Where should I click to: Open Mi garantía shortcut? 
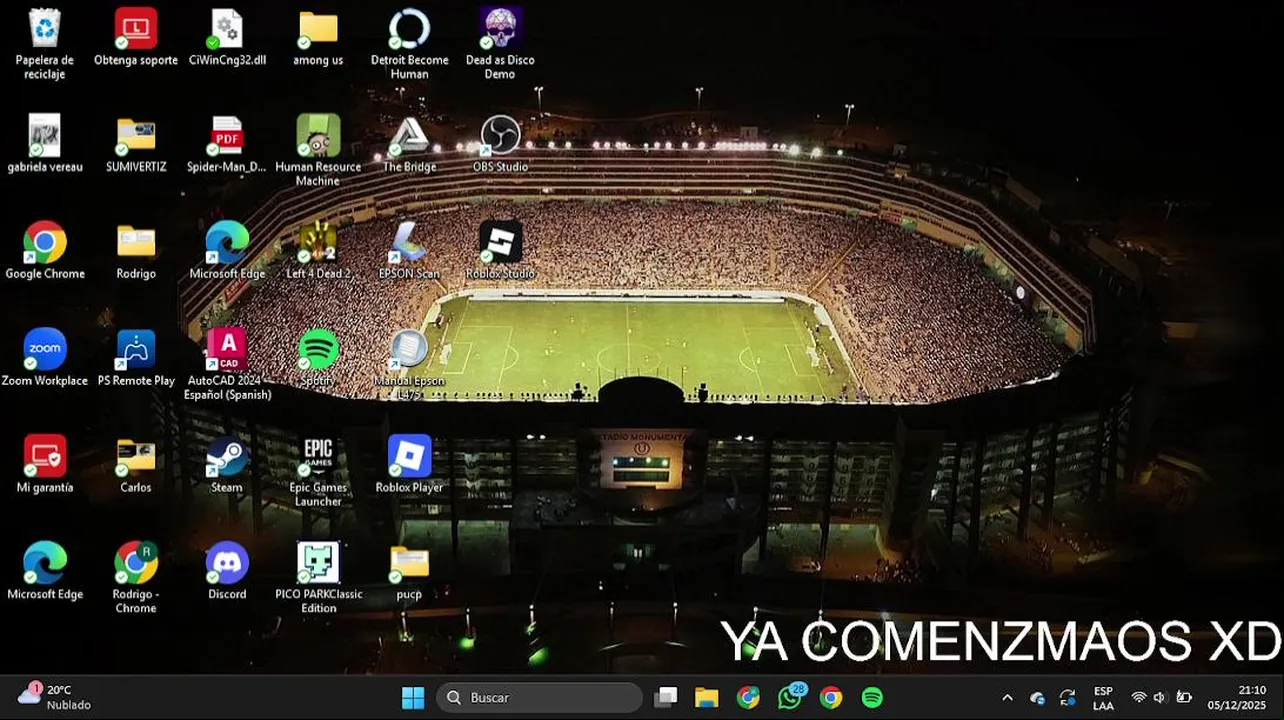pos(45,465)
